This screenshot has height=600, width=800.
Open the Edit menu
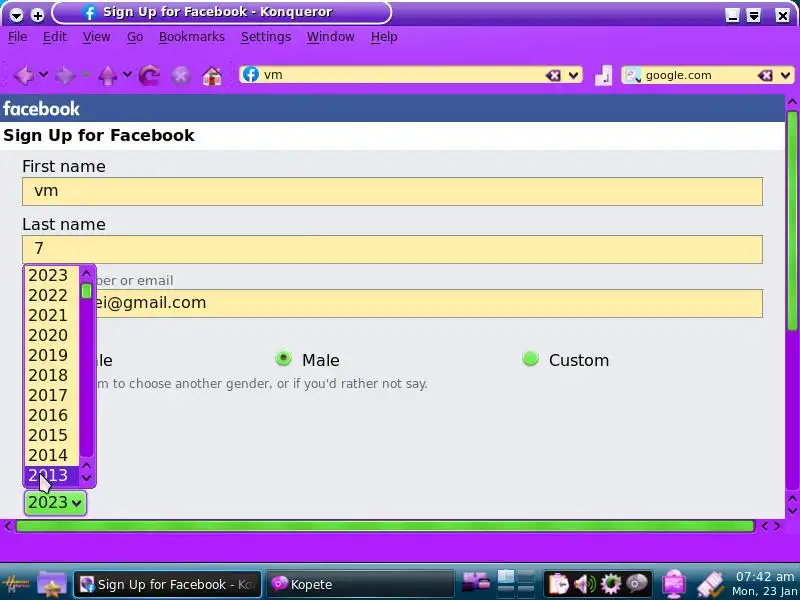tap(55, 37)
